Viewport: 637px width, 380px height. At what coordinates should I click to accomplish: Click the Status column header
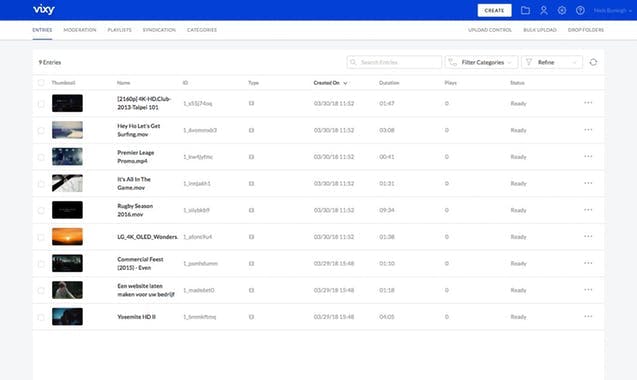tap(517, 83)
